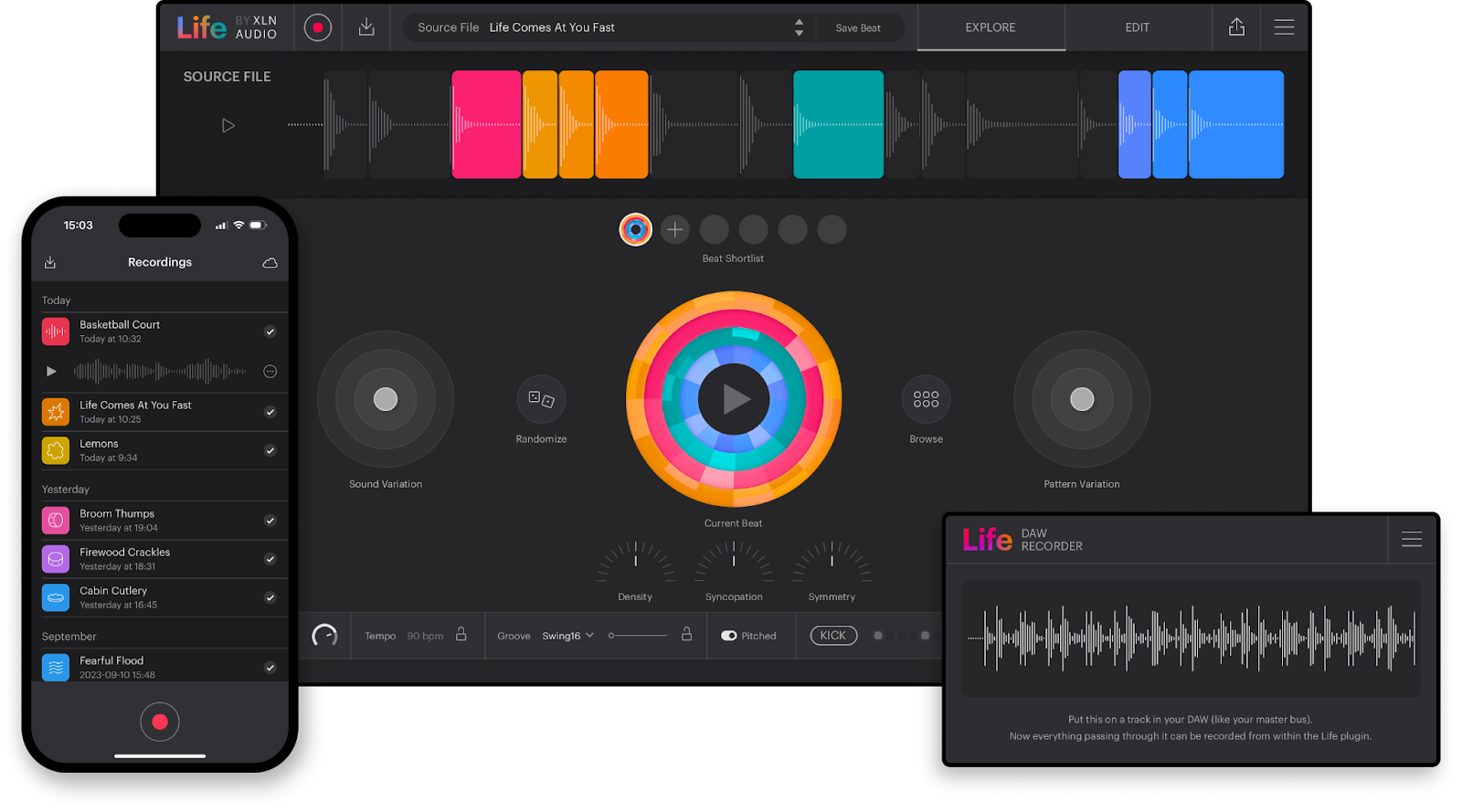Open the Browse grid icon

(926, 399)
